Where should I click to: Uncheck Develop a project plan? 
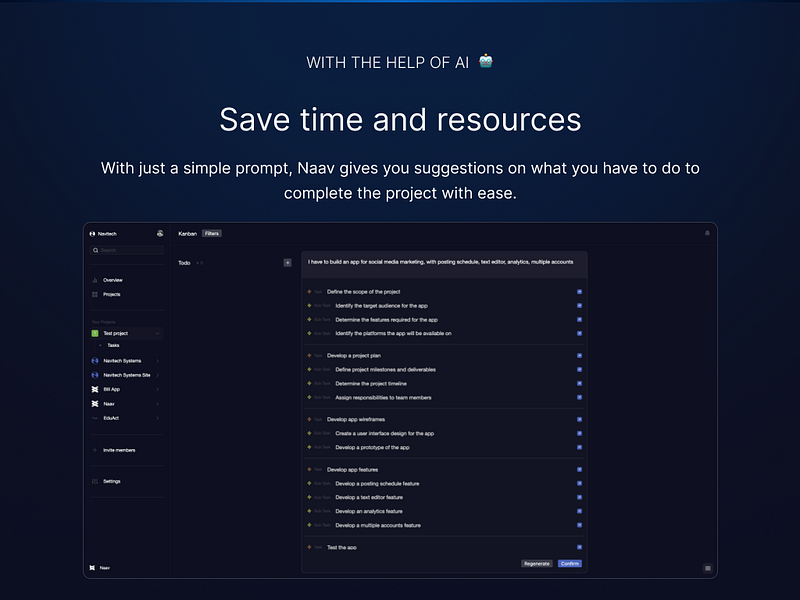click(579, 355)
